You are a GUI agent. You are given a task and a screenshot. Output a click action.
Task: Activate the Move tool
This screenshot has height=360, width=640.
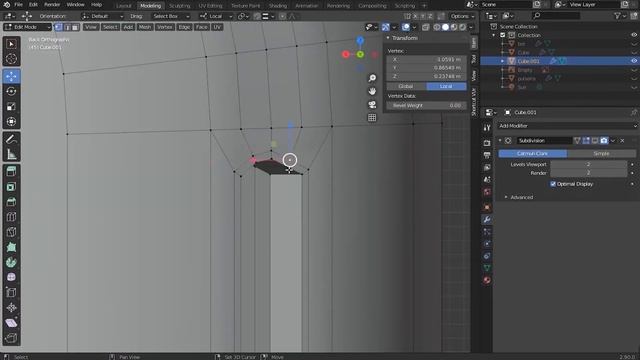(x=11, y=76)
